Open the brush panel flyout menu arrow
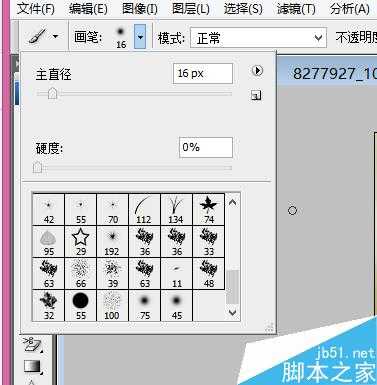This screenshot has width=377, height=385. [257, 71]
